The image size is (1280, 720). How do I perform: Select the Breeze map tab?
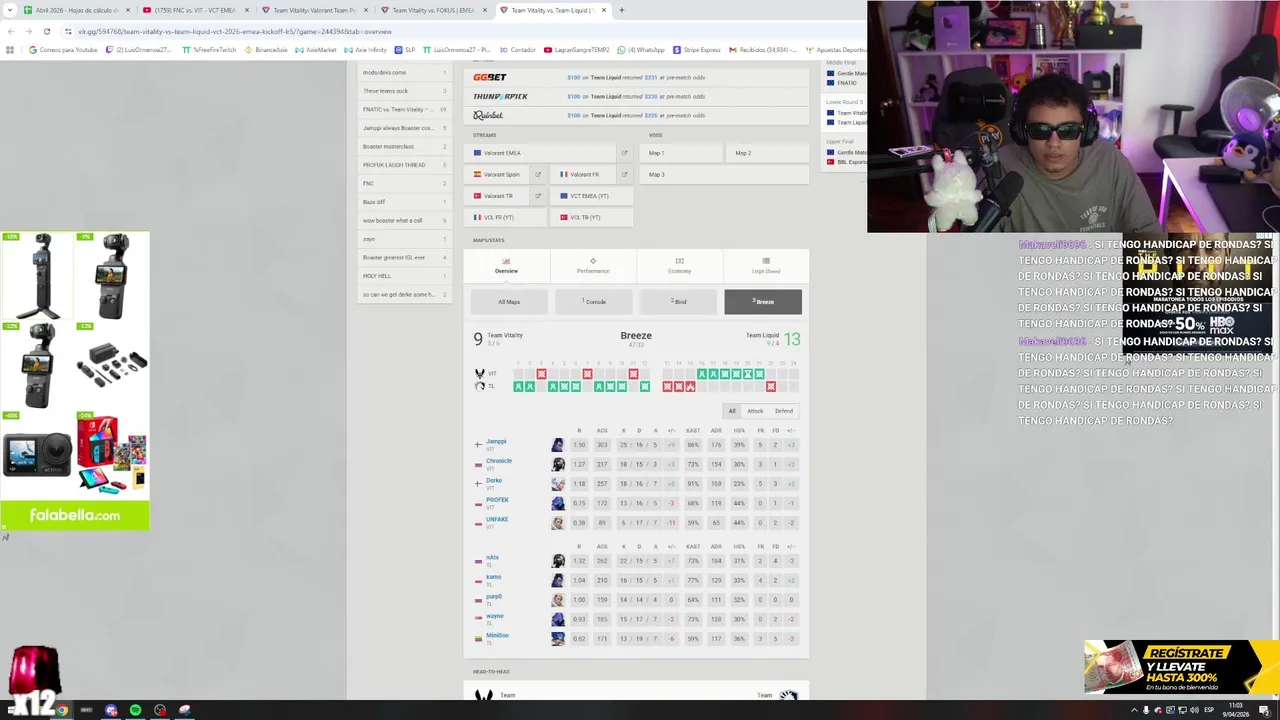763,302
